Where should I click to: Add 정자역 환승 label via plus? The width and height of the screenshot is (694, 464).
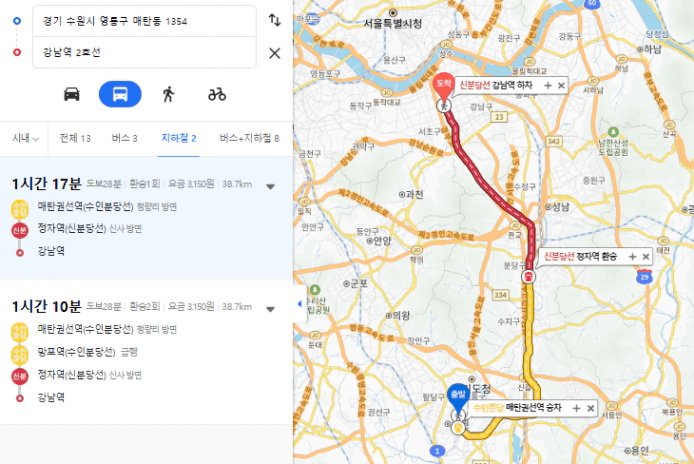[632, 256]
